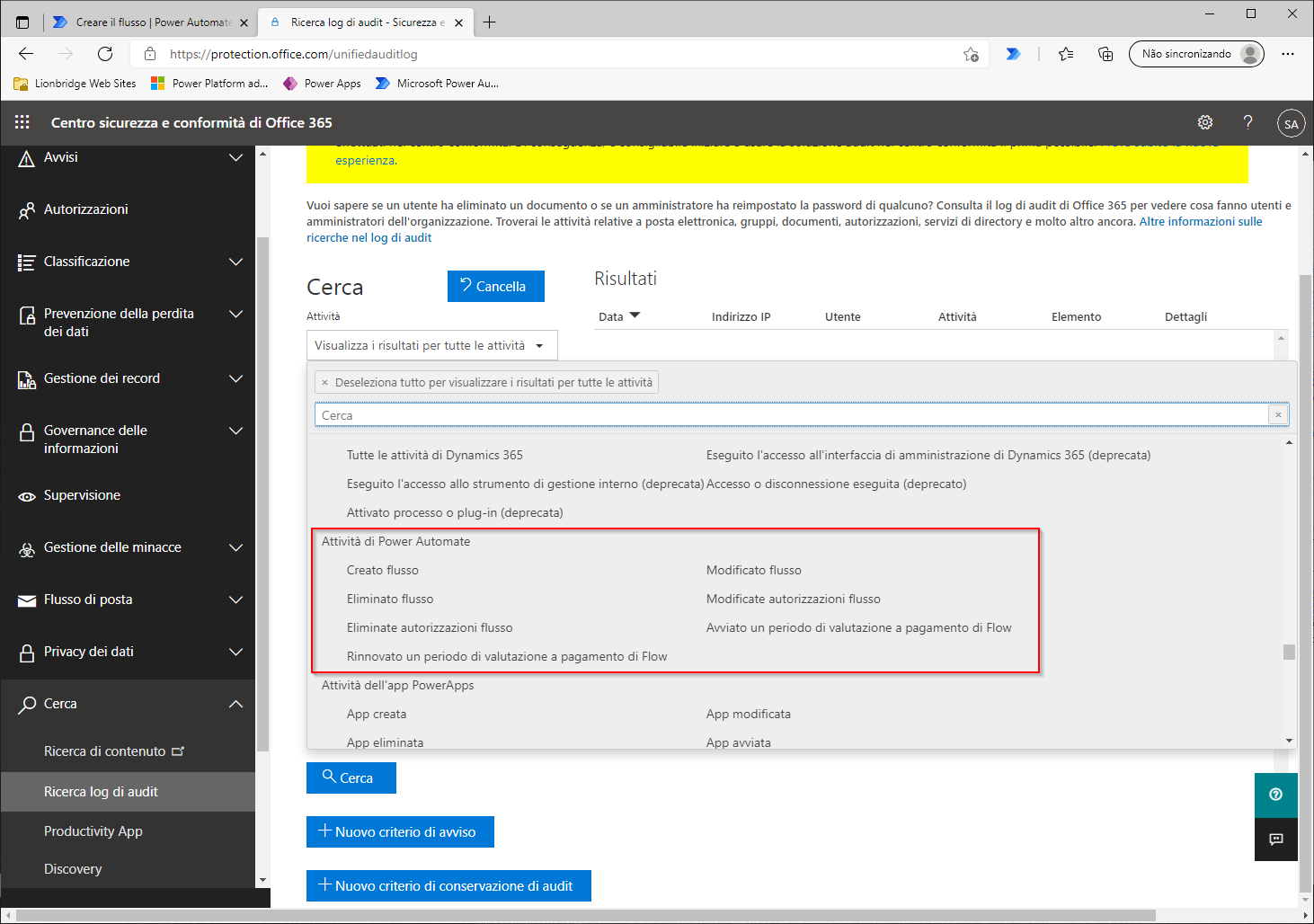Click Nuovo criterio di conservazione di audit
Image resolution: width=1314 pixels, height=924 pixels.
coord(448,885)
